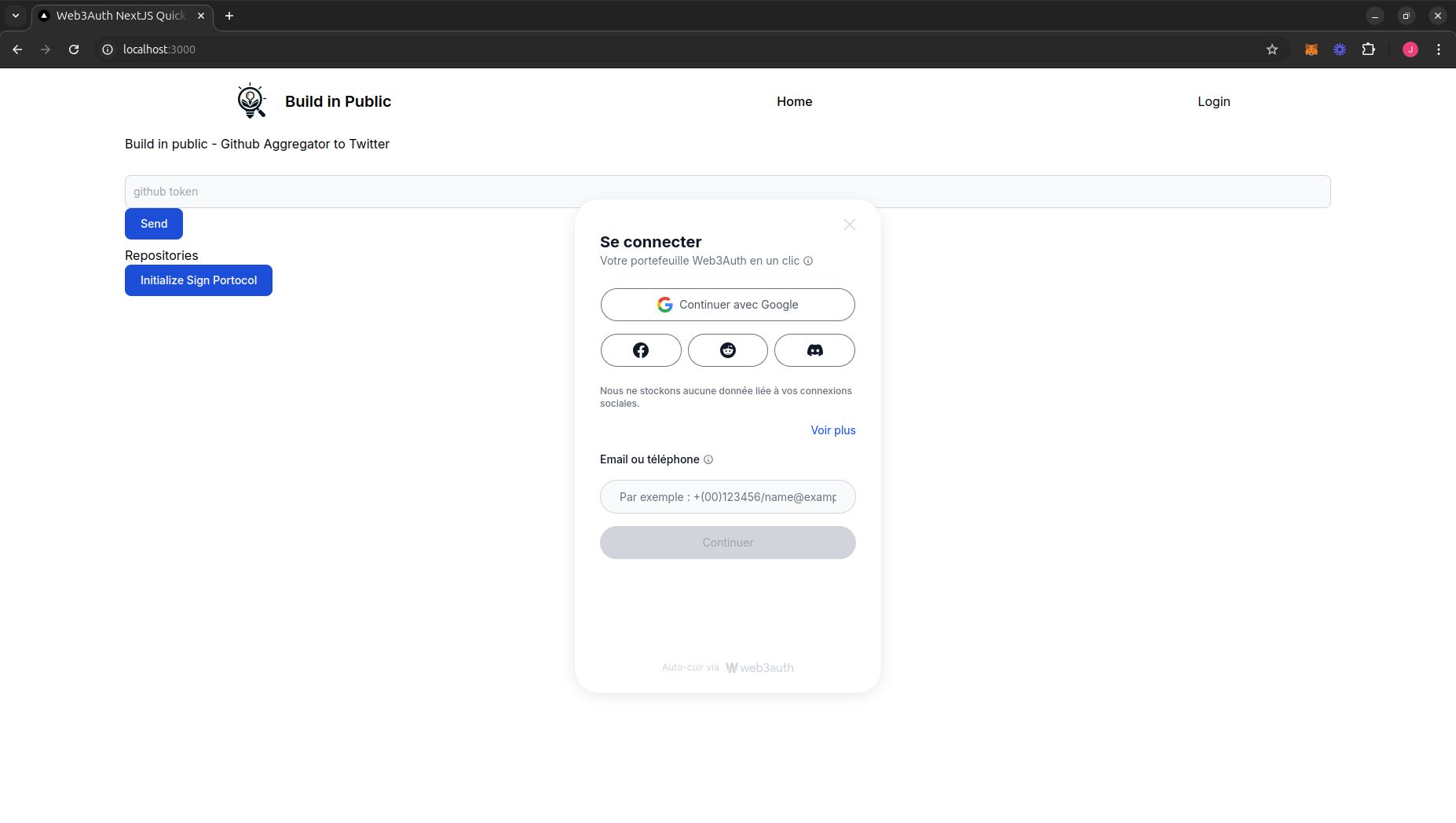The height and width of the screenshot is (823, 1456).
Task: Click the Repositories label
Action: coord(162,255)
